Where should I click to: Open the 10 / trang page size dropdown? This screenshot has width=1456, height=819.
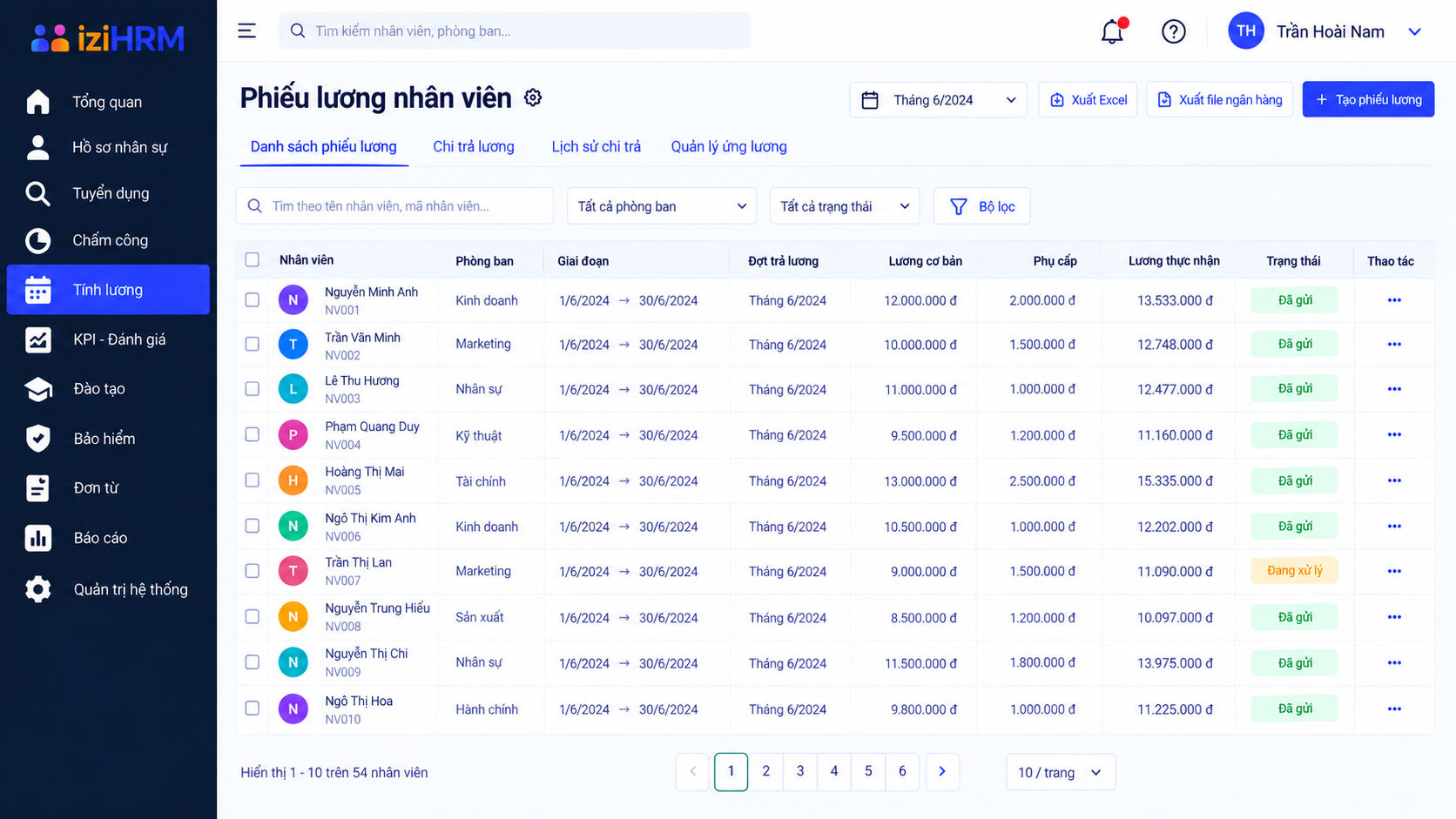[1061, 772]
